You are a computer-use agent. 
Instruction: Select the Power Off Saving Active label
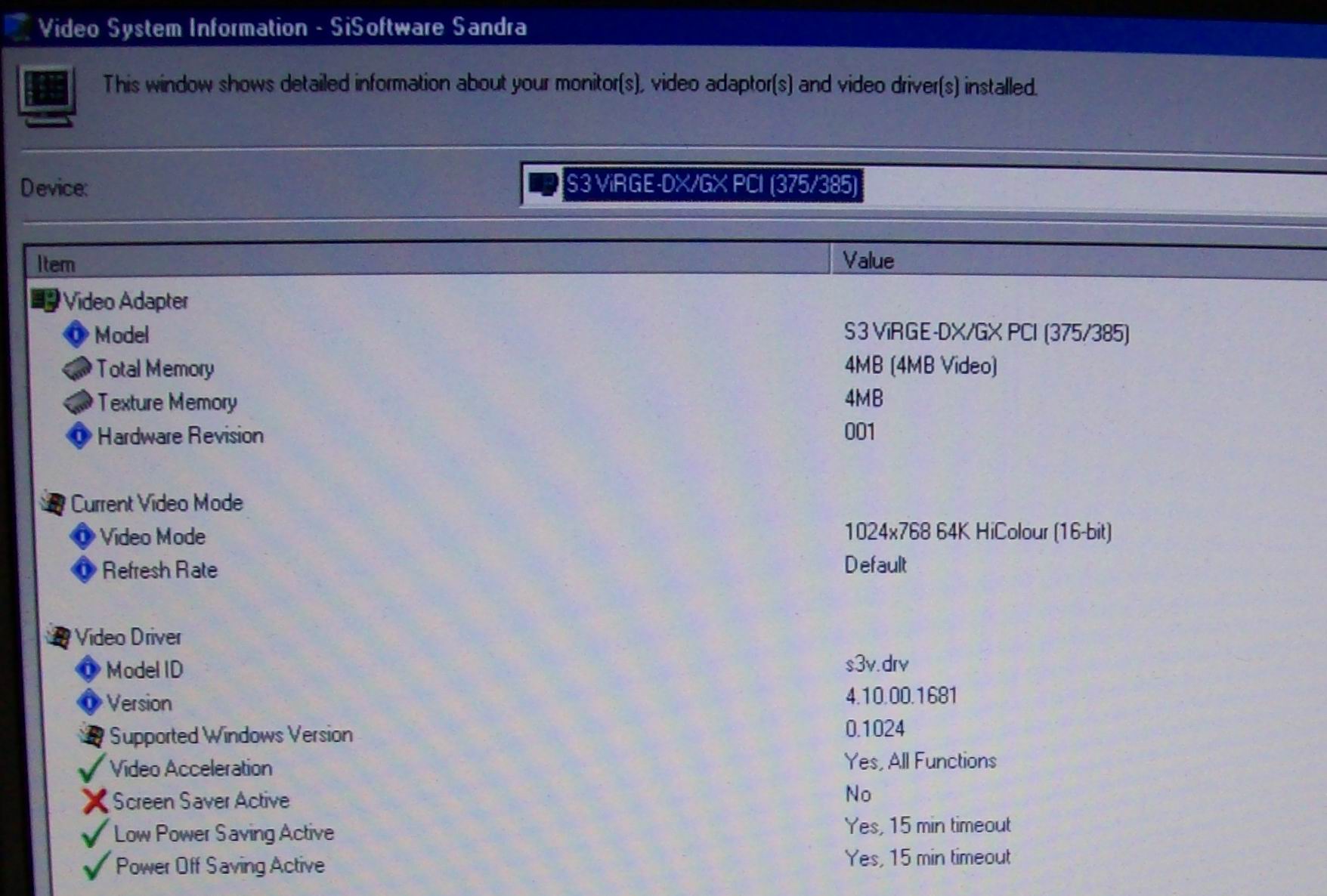[x=220, y=866]
